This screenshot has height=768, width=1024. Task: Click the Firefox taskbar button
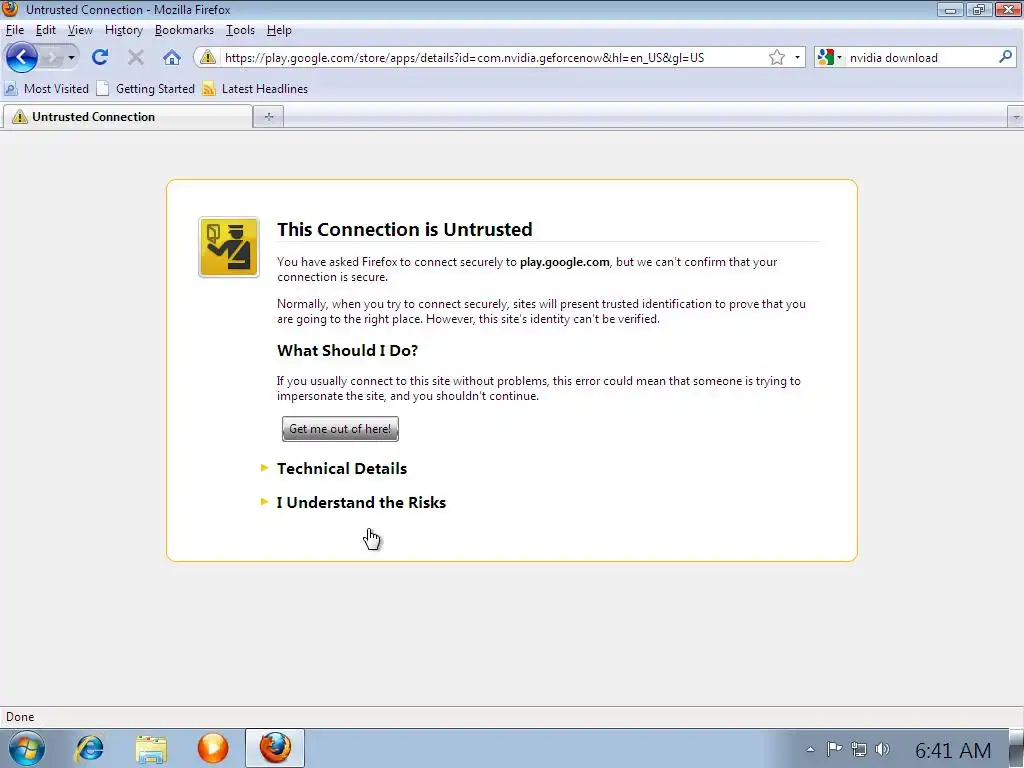[x=275, y=748]
